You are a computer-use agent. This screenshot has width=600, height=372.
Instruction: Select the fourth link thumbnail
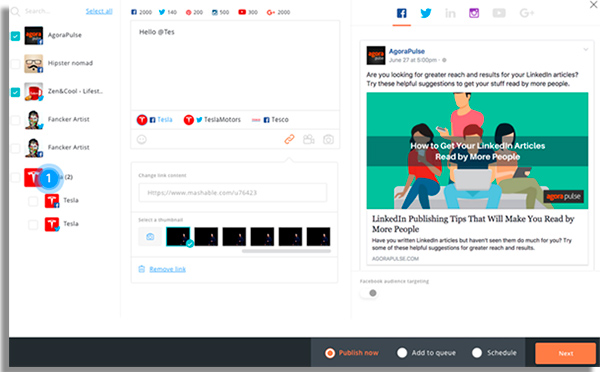(262, 237)
